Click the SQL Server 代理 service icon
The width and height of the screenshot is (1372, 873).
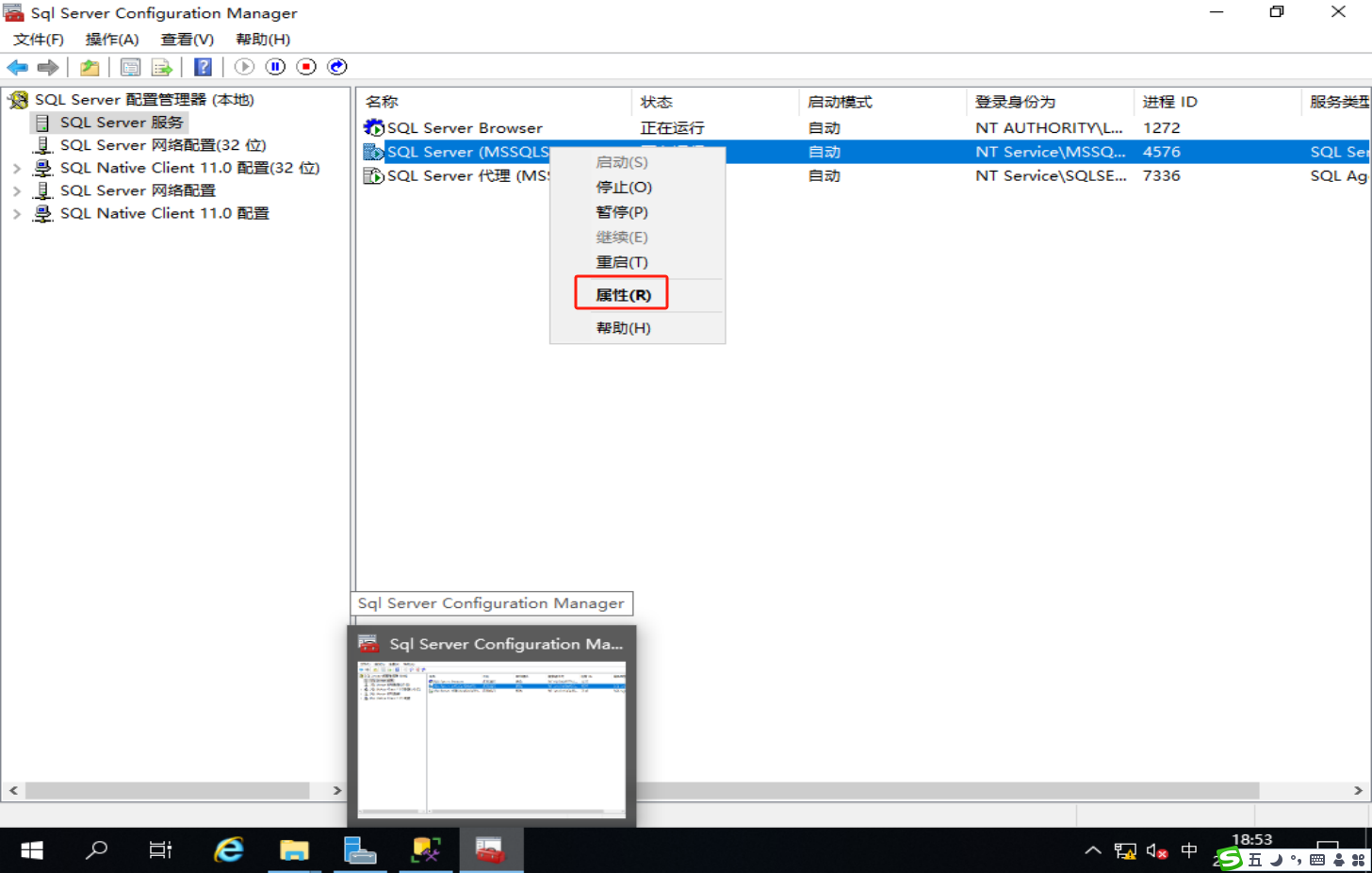[374, 175]
